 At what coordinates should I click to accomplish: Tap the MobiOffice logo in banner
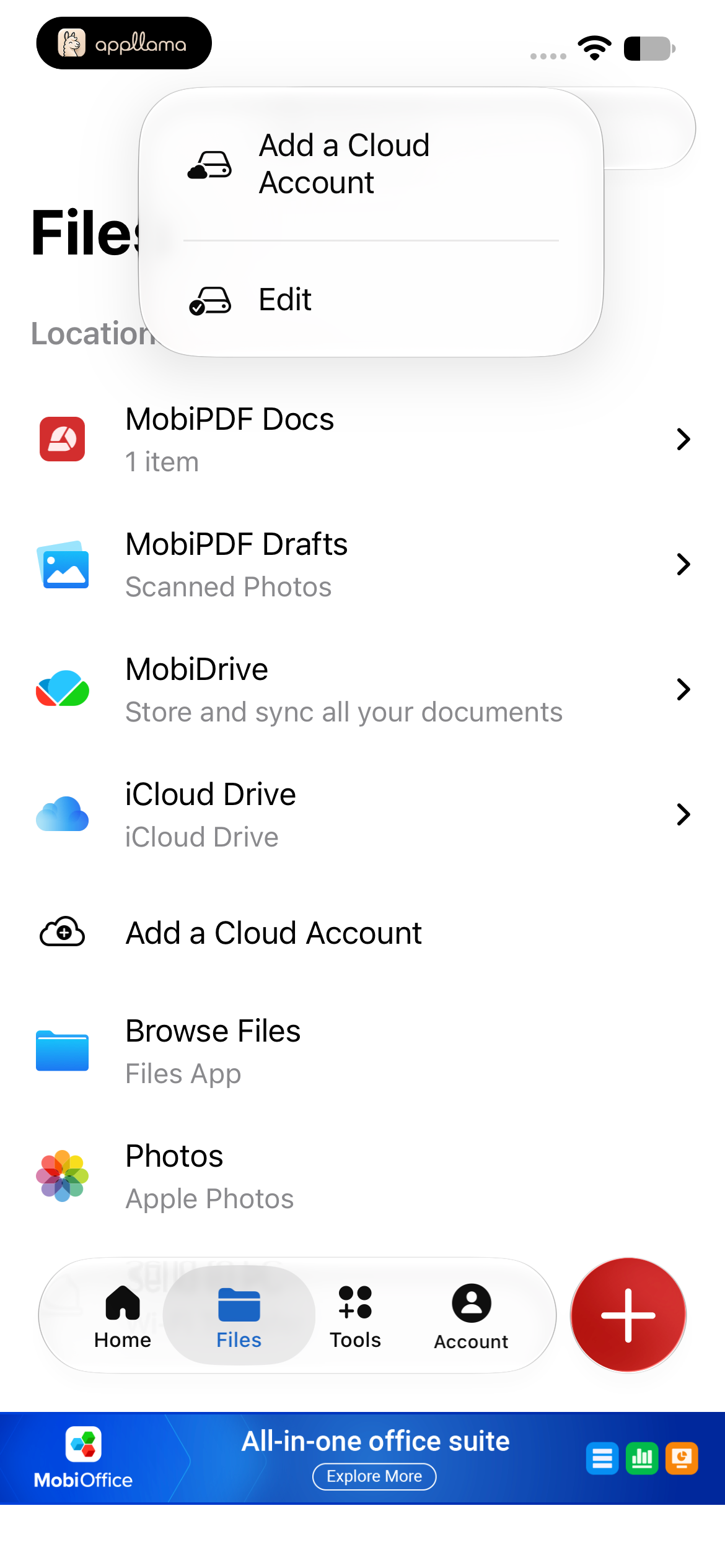pos(83,1458)
